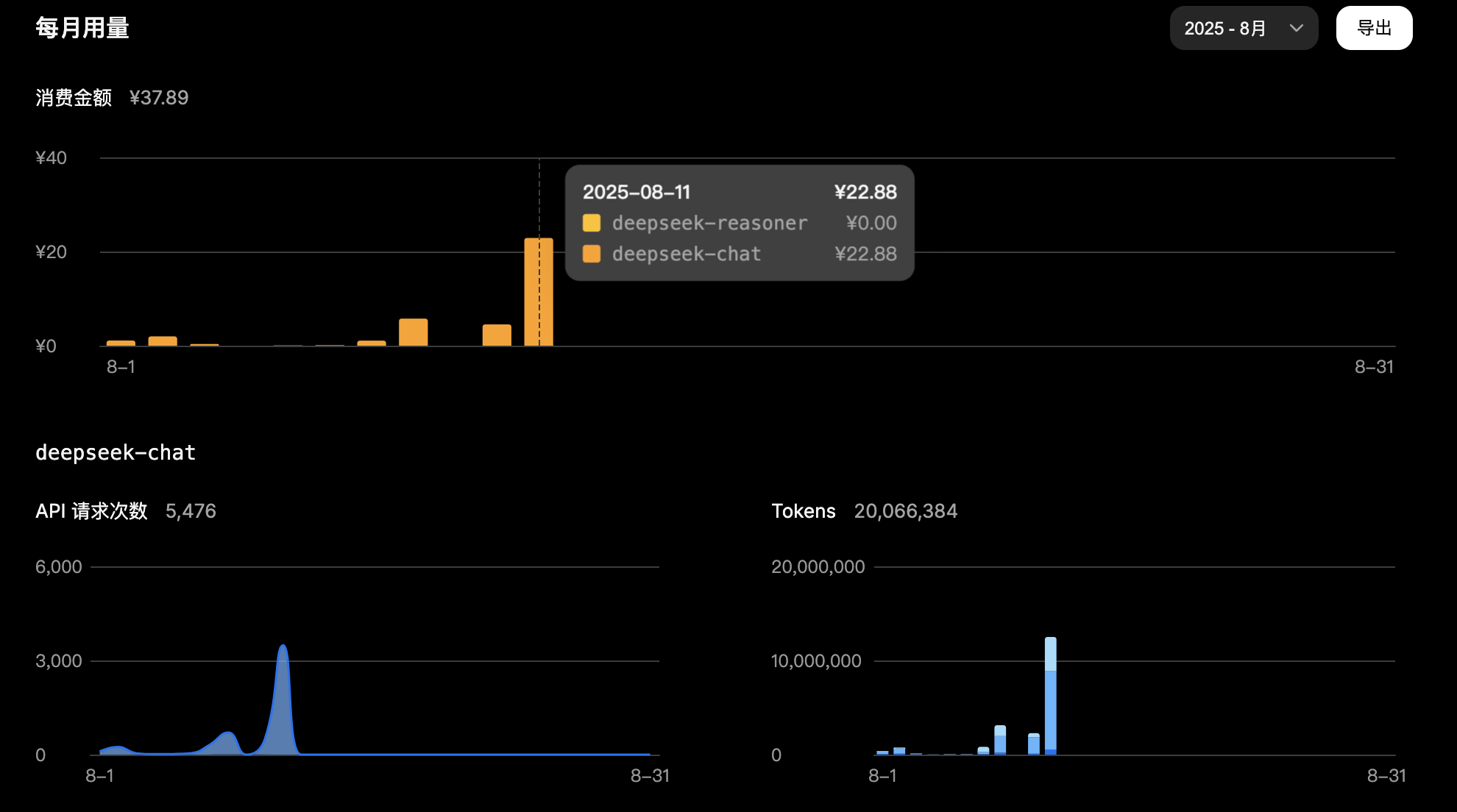Click the ¥40 axis label
The image size is (1457, 812).
click(51, 158)
